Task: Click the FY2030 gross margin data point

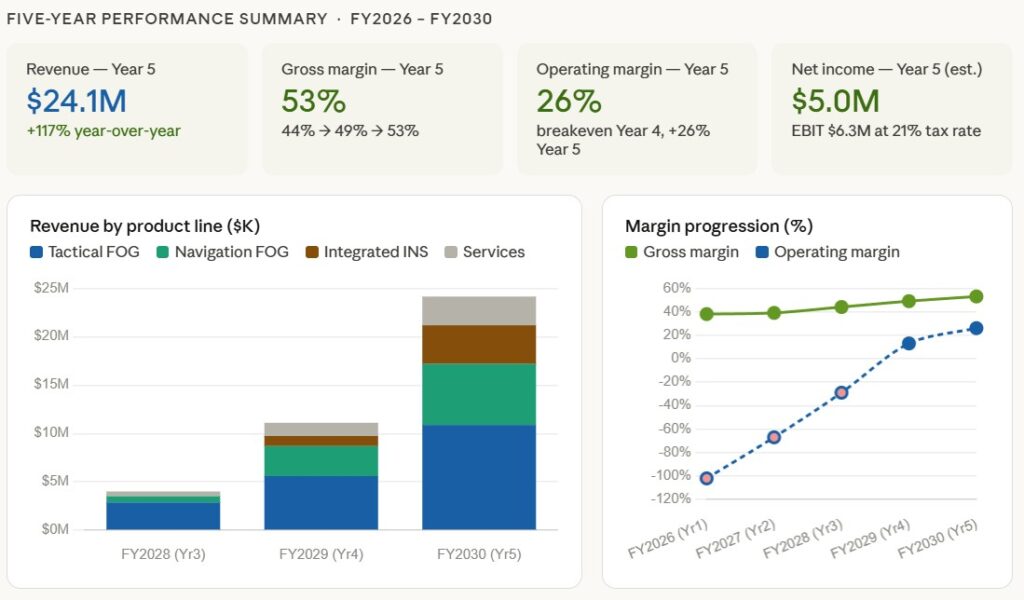Action: pos(976,296)
